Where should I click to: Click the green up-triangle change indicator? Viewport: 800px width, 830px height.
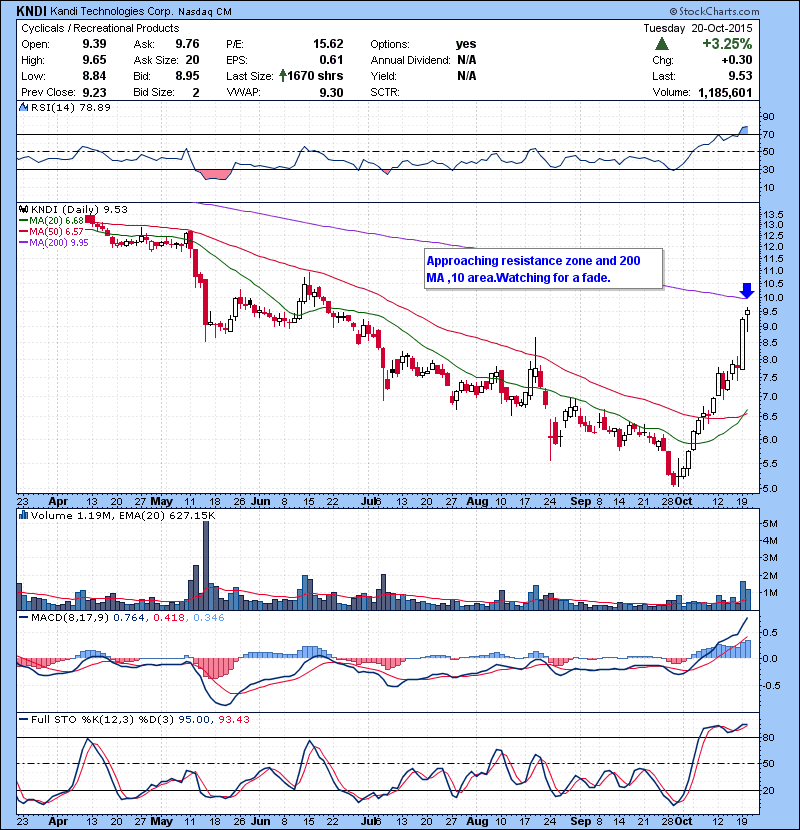[x=662, y=44]
